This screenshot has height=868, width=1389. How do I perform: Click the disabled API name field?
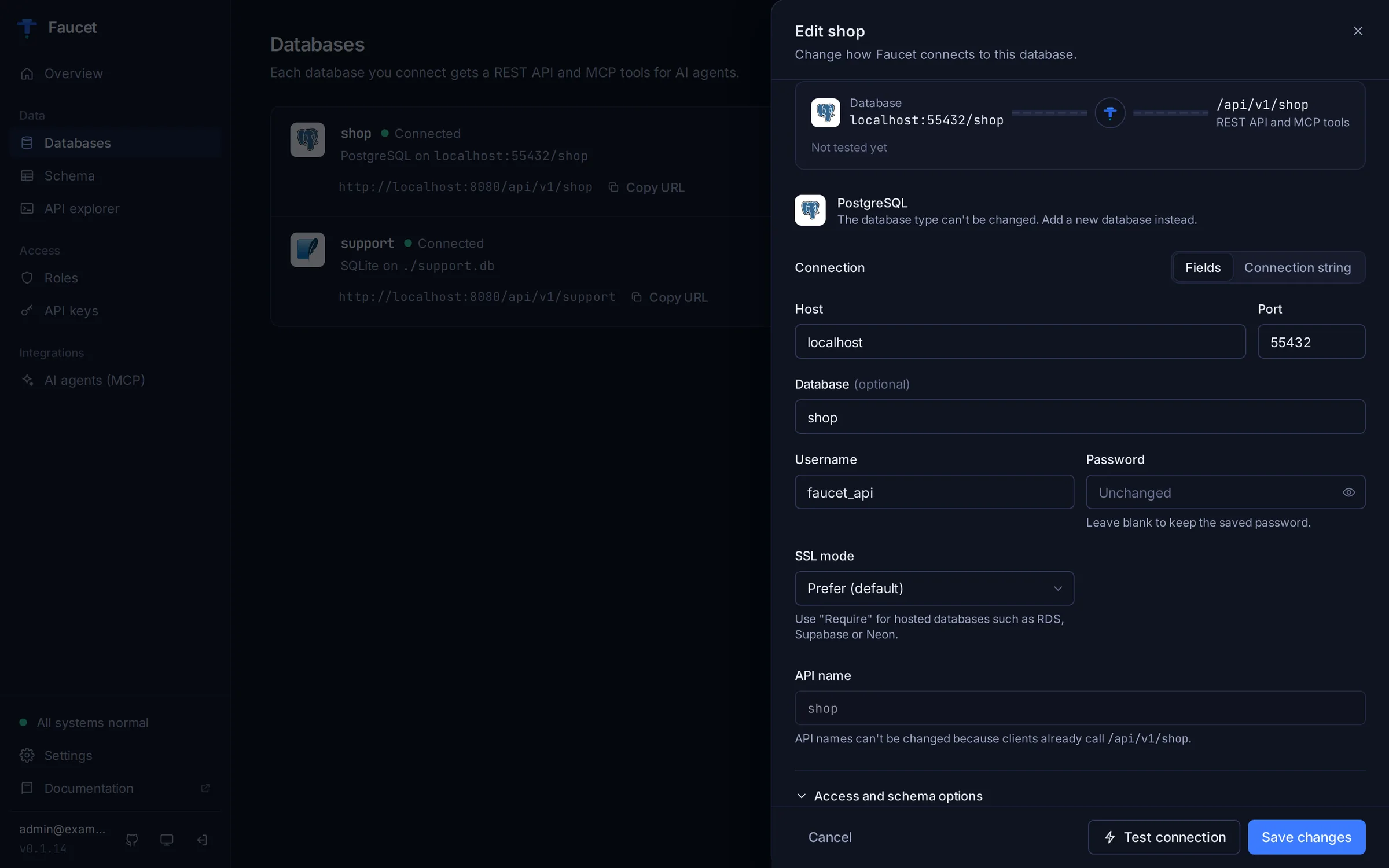tap(1080, 708)
